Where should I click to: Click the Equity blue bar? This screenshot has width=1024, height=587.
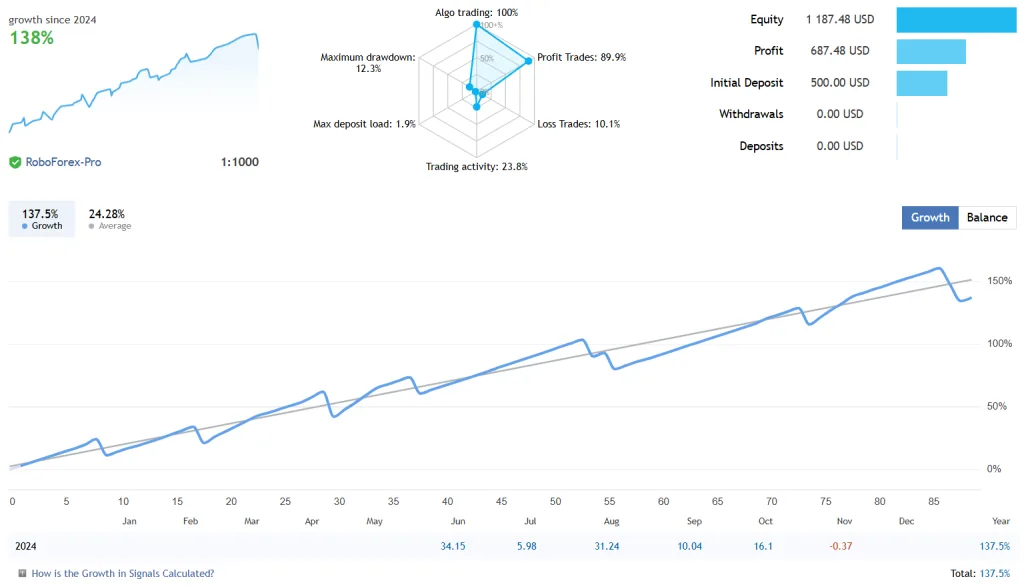point(956,20)
